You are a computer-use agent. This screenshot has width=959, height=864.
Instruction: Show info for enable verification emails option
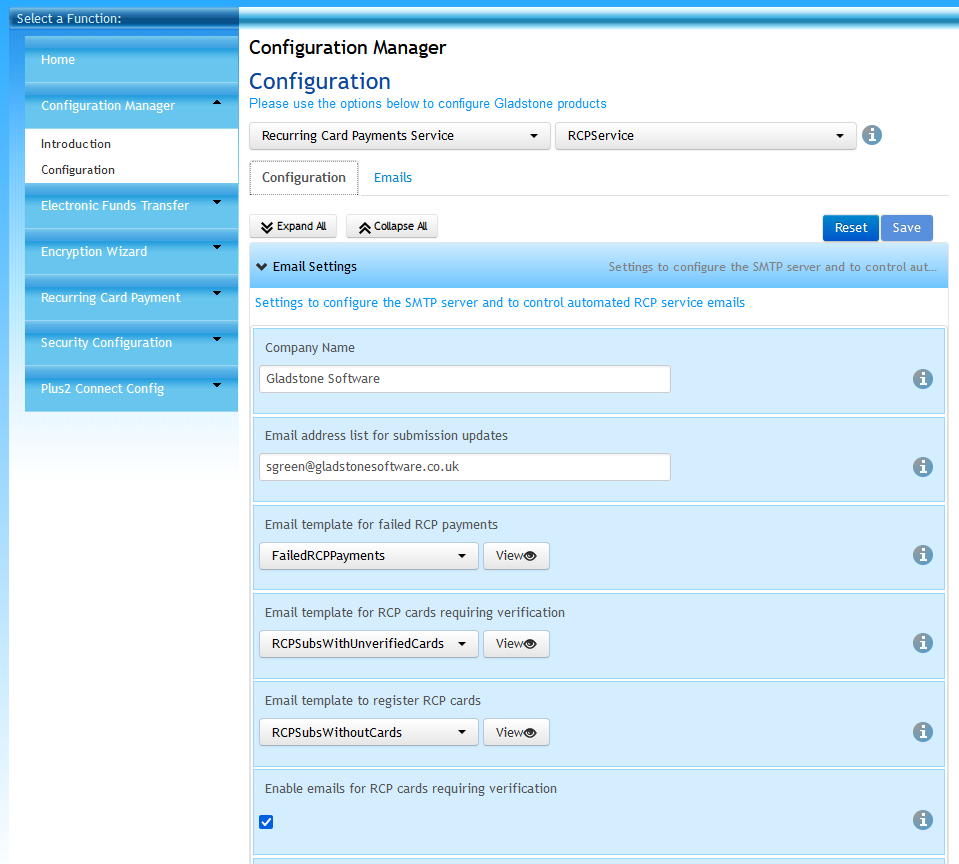coord(922,820)
